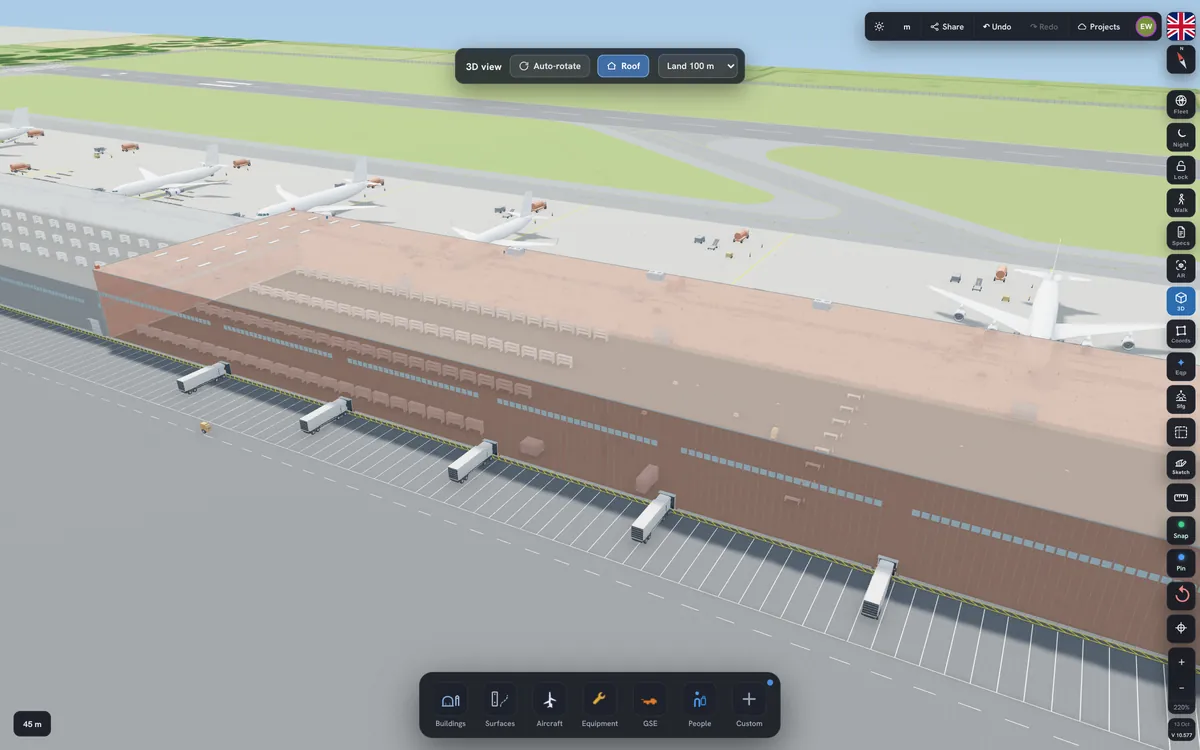
Task: Add a Custom object
Action: [749, 706]
